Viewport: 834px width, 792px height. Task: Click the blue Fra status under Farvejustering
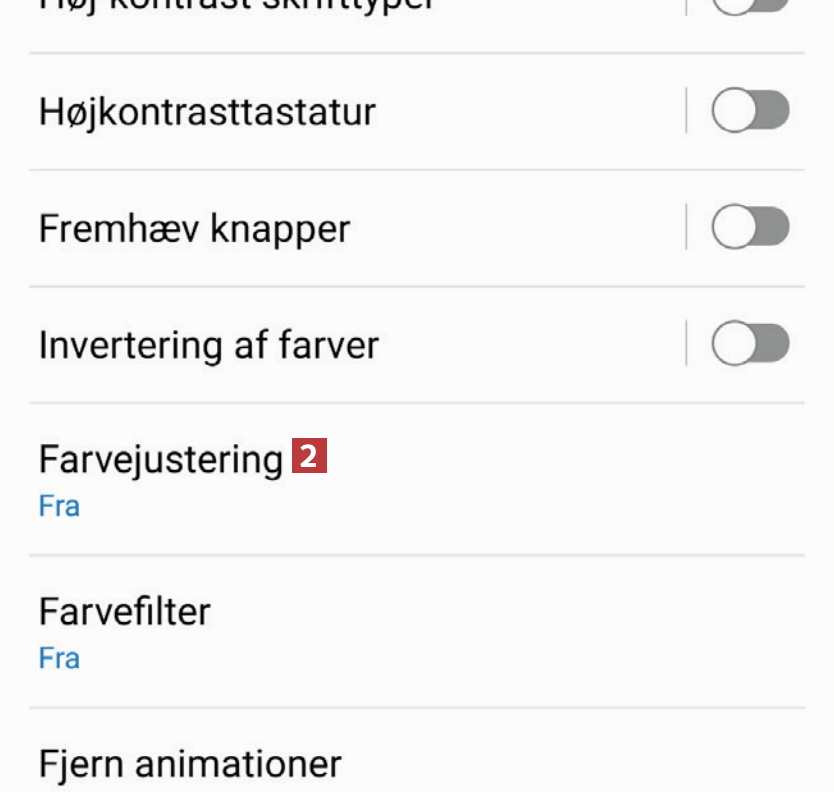coord(59,506)
